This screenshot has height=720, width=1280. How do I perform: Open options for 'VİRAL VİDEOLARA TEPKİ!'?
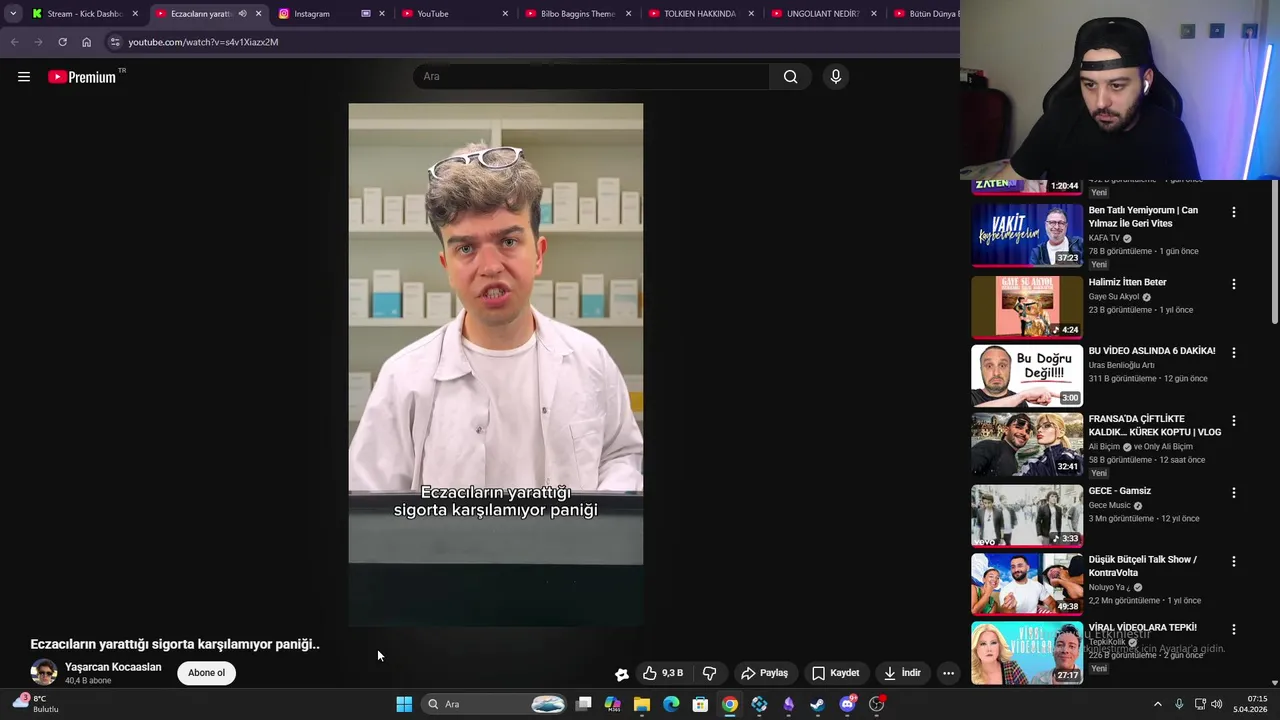pyautogui.click(x=1234, y=629)
